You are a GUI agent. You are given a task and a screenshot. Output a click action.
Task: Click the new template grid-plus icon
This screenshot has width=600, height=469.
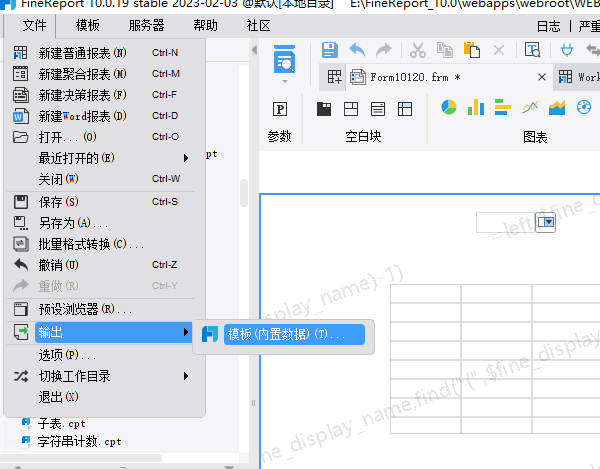coord(334,77)
